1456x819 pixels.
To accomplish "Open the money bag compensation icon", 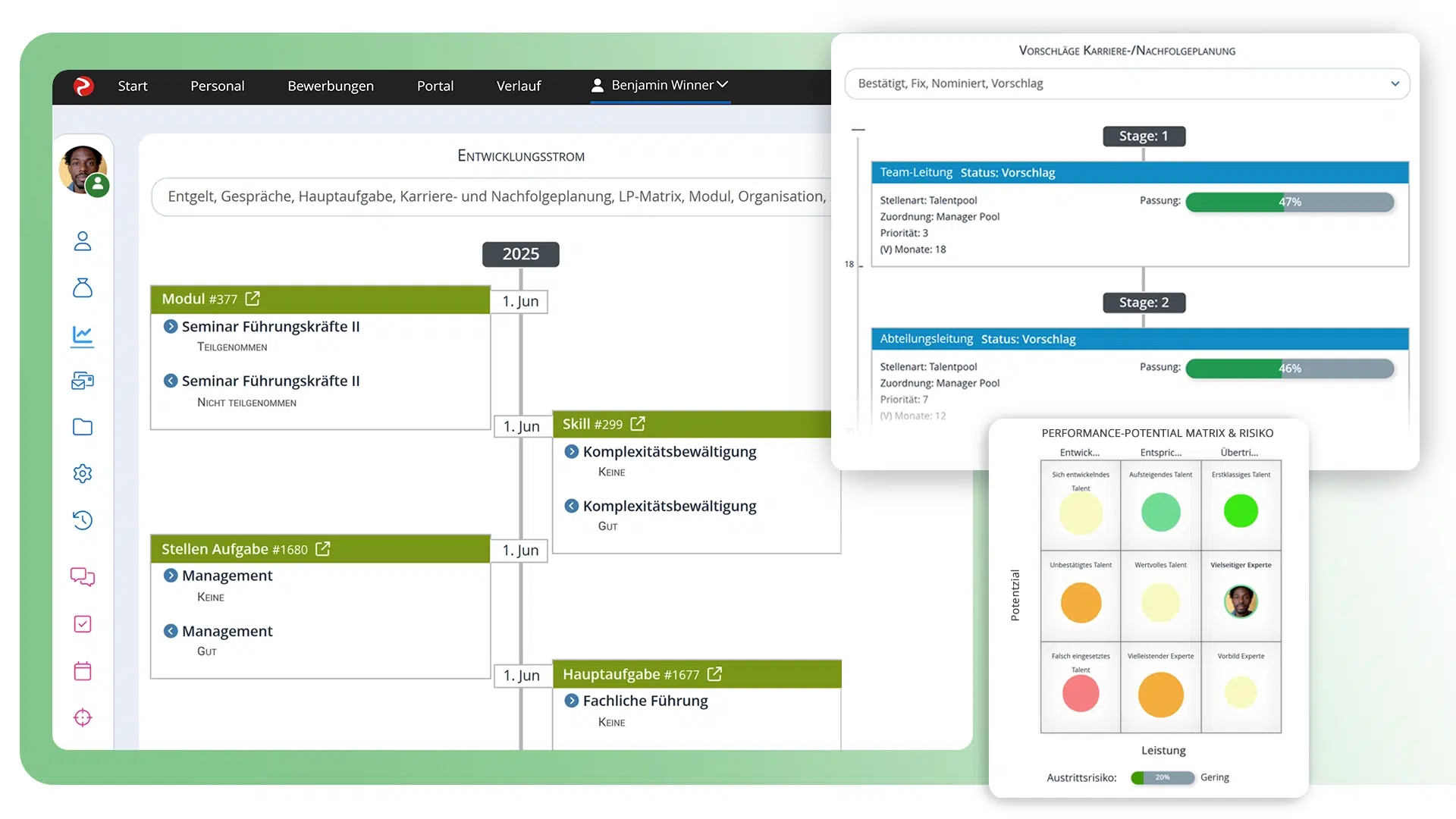I will coord(83,288).
